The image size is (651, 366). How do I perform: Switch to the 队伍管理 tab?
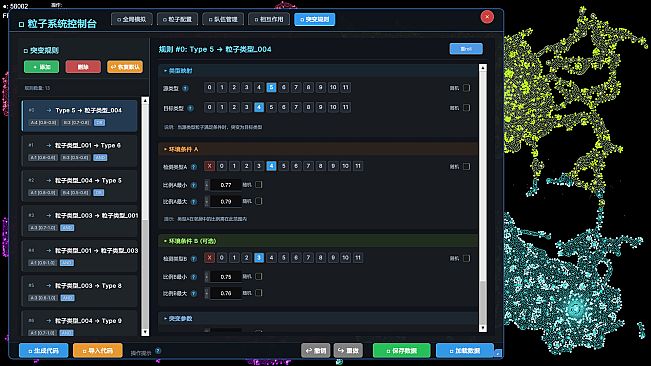[x=223, y=20]
